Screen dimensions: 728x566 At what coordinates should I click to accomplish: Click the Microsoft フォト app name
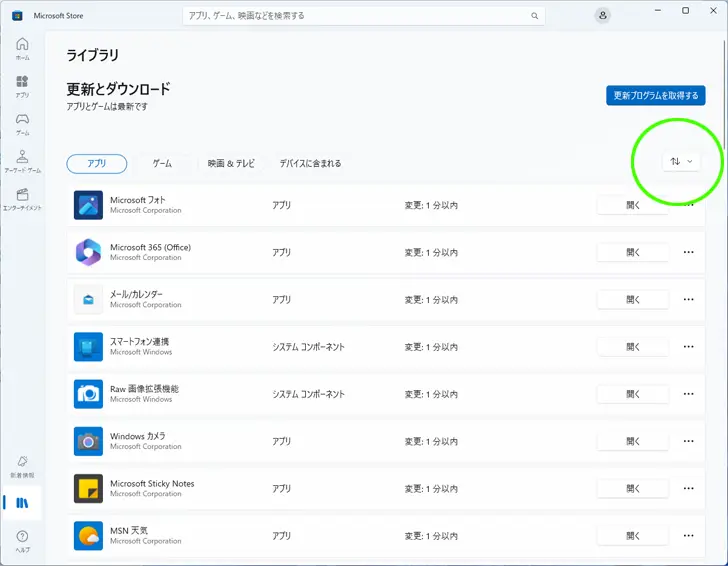click(137, 200)
